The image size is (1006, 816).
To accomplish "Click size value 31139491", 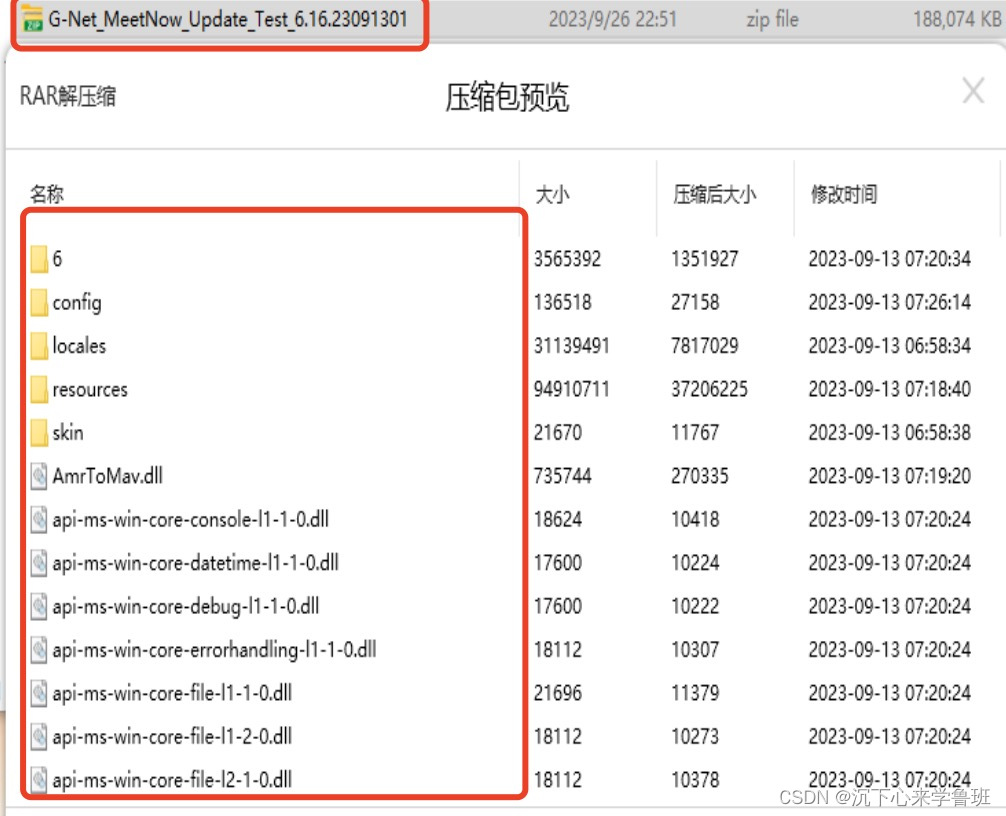I will pyautogui.click(x=572, y=346).
